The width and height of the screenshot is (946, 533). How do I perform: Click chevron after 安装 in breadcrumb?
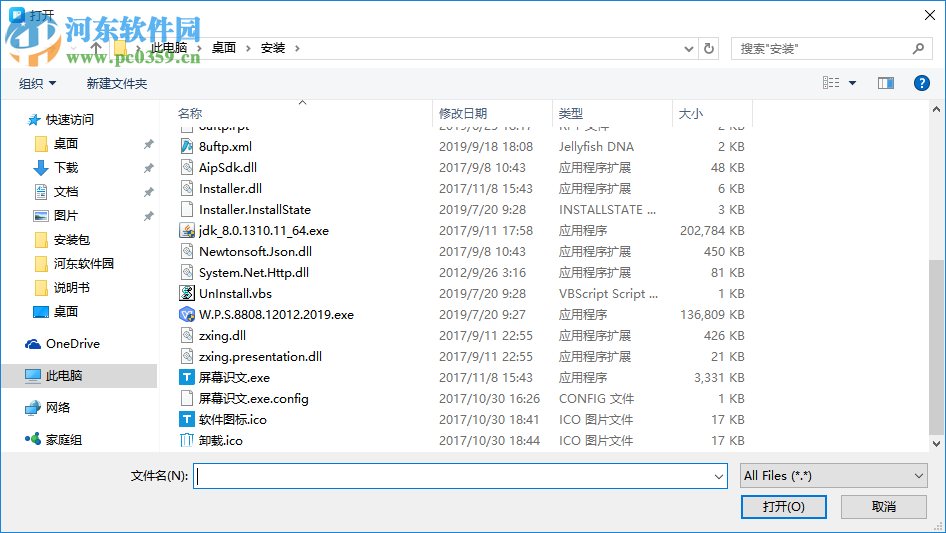[x=297, y=48]
